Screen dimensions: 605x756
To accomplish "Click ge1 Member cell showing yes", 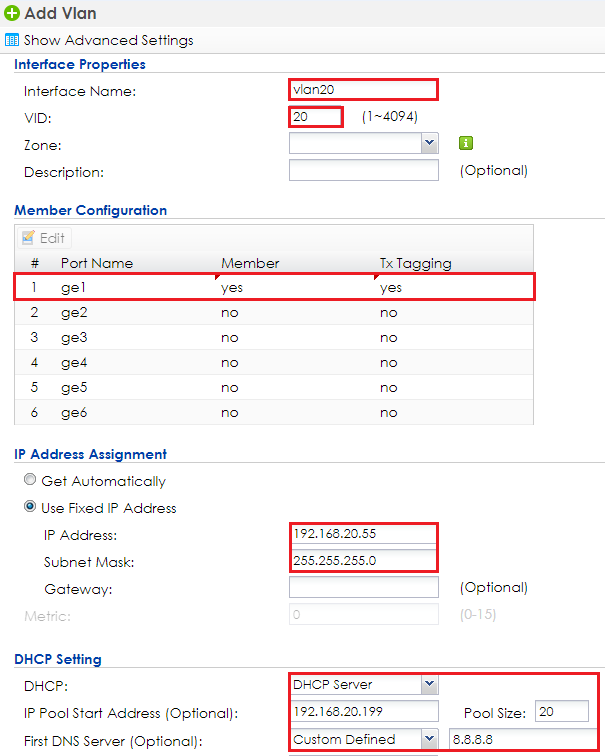I will coord(232,288).
